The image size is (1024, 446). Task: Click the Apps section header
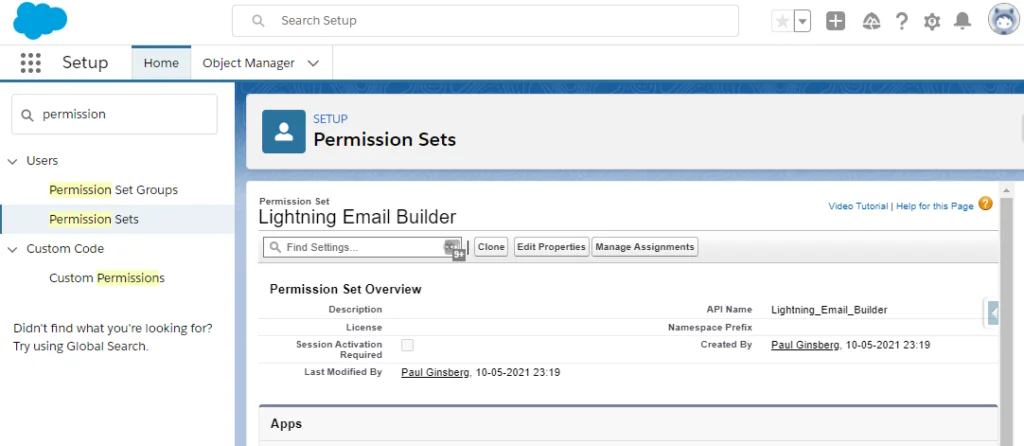coord(628,424)
